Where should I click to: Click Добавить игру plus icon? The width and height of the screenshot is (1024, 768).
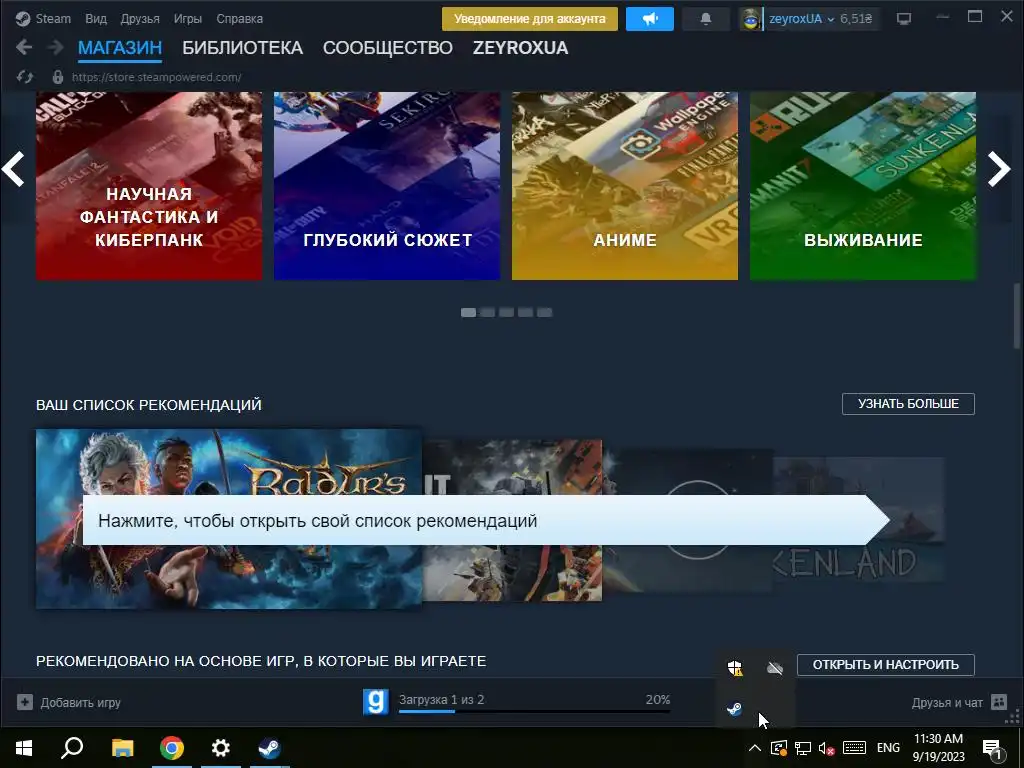(x=25, y=702)
